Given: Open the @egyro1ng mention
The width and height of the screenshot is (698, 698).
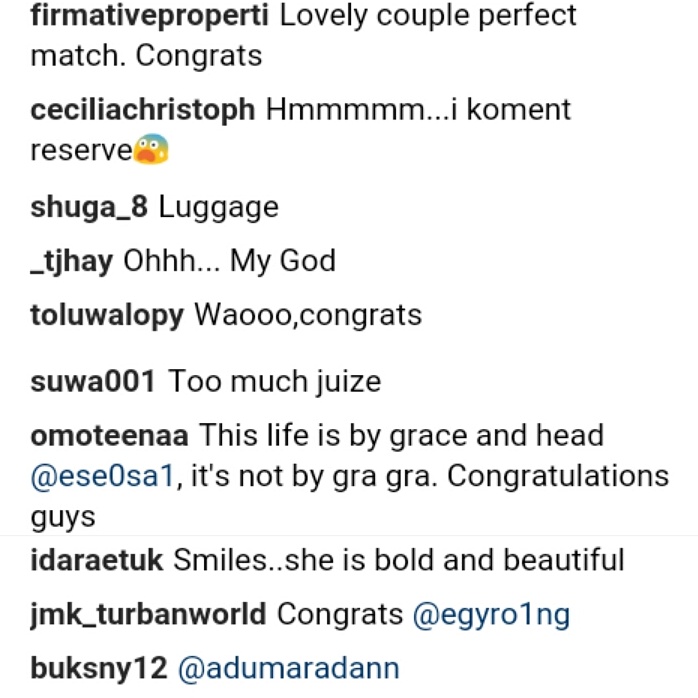Looking at the screenshot, I should [x=491, y=614].
